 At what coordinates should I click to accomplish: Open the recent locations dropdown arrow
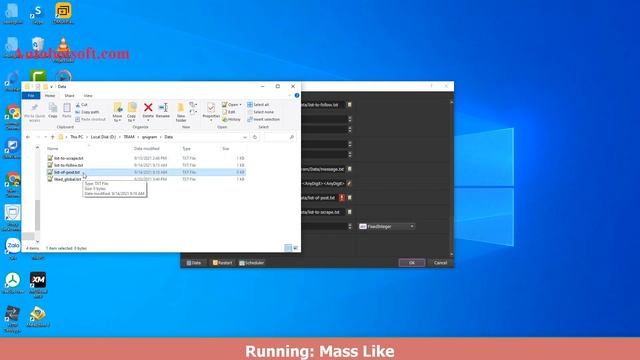pos(46,137)
